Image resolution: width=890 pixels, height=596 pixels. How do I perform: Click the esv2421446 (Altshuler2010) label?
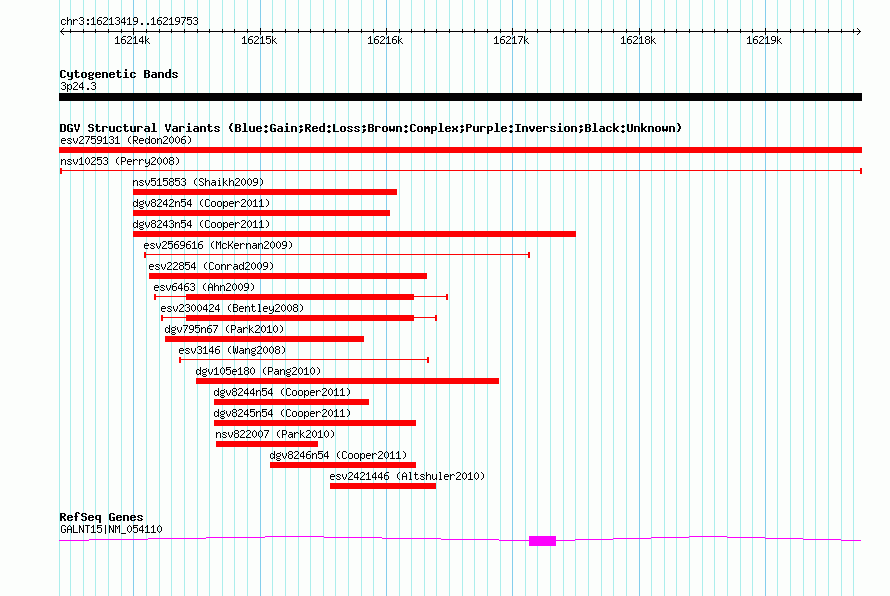[407, 476]
